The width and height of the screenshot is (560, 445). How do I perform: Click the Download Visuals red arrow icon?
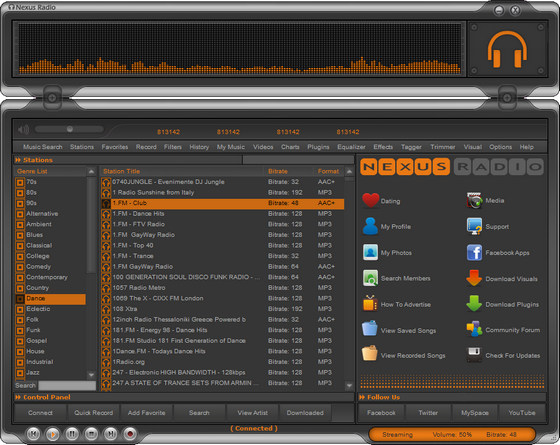474,278
